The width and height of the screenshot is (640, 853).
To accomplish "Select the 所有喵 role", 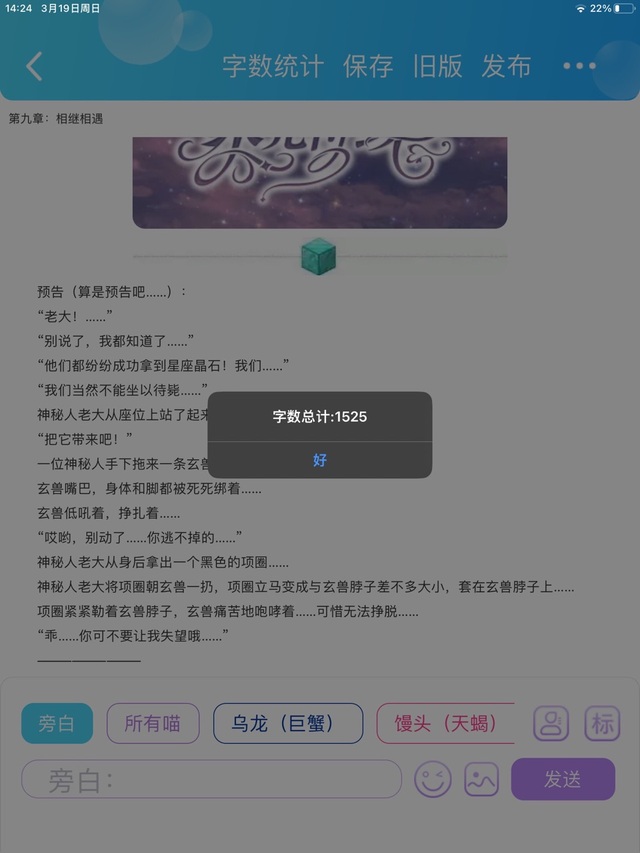I will pos(153,724).
